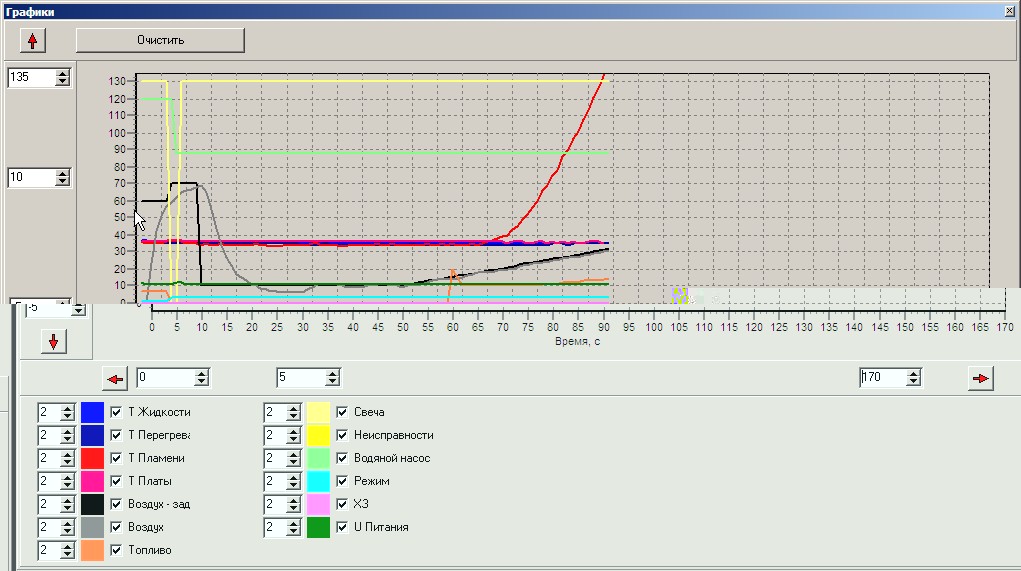Image resolution: width=1021 pixels, height=571 pixels.
Task: Adjust the line width spinner for Т Пламени
Action: coord(67,458)
